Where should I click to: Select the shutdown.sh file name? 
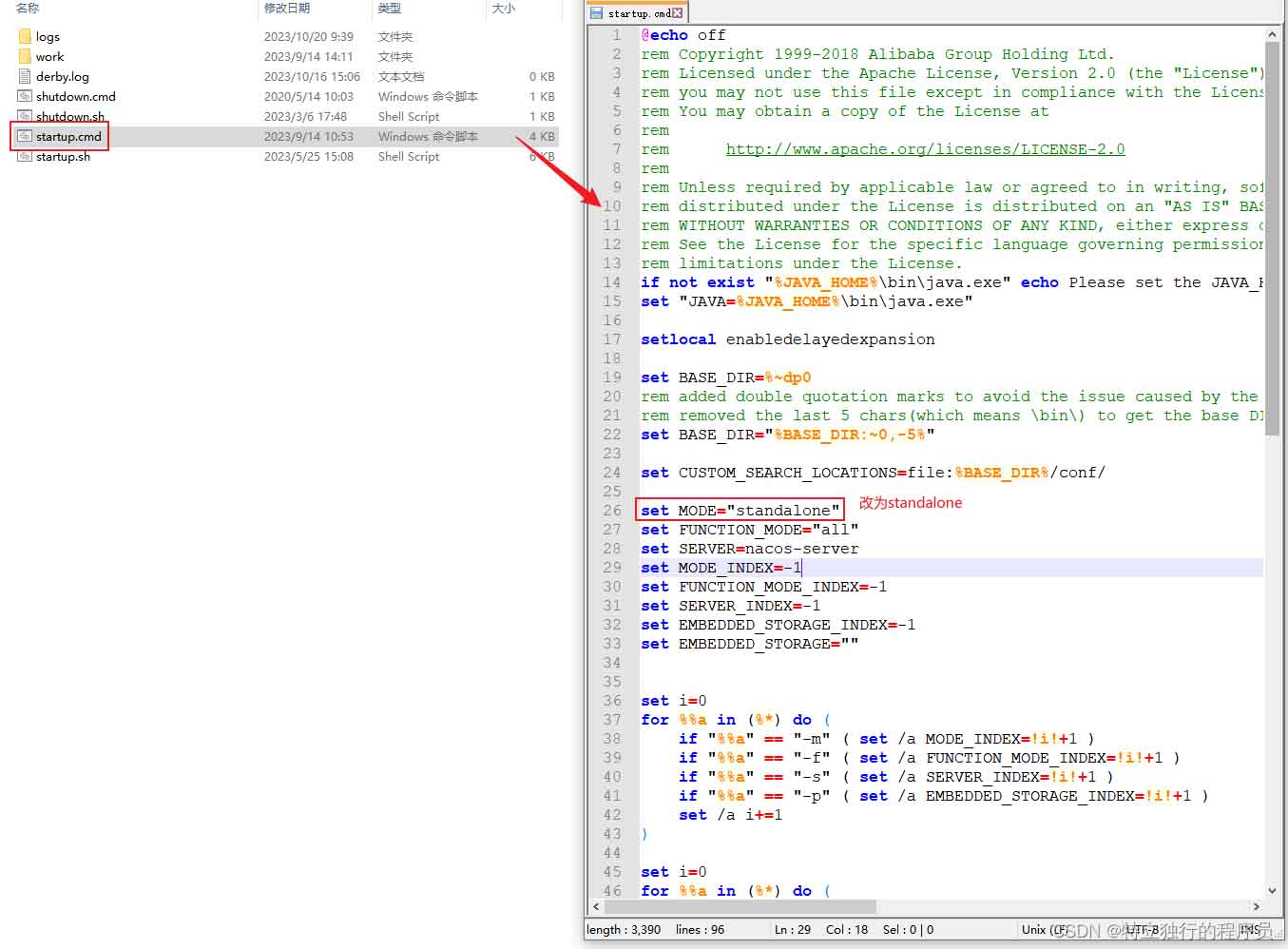pyautogui.click(x=70, y=116)
